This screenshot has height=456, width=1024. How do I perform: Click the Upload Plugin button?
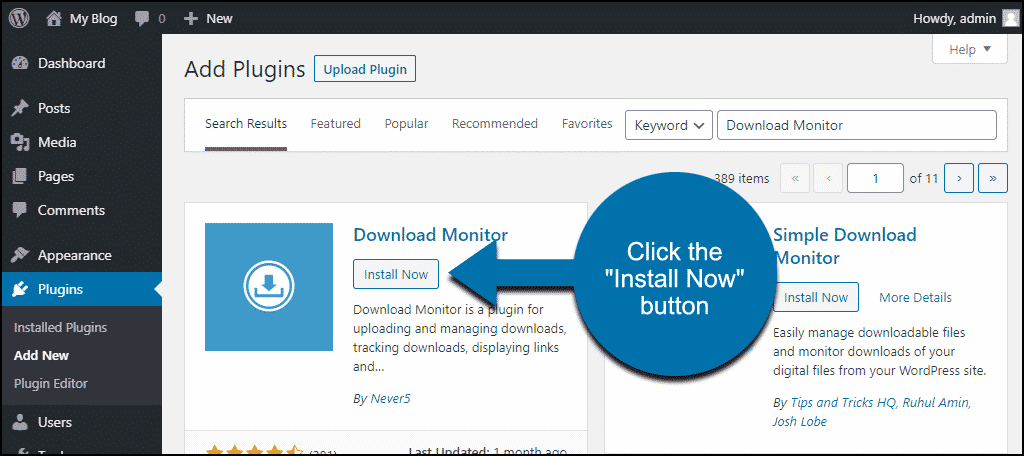point(365,69)
